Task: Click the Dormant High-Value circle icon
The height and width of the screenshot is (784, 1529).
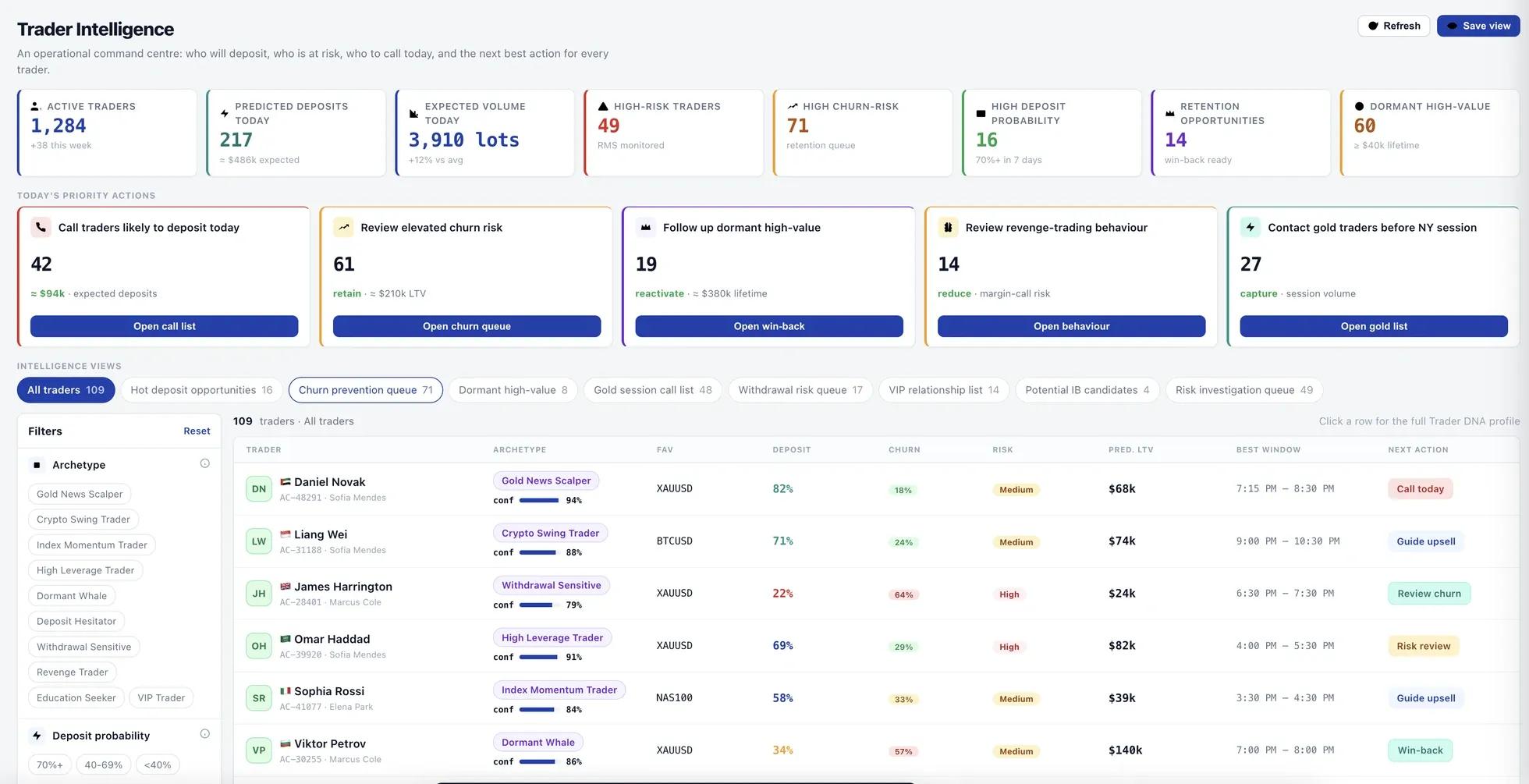Action: (1359, 106)
